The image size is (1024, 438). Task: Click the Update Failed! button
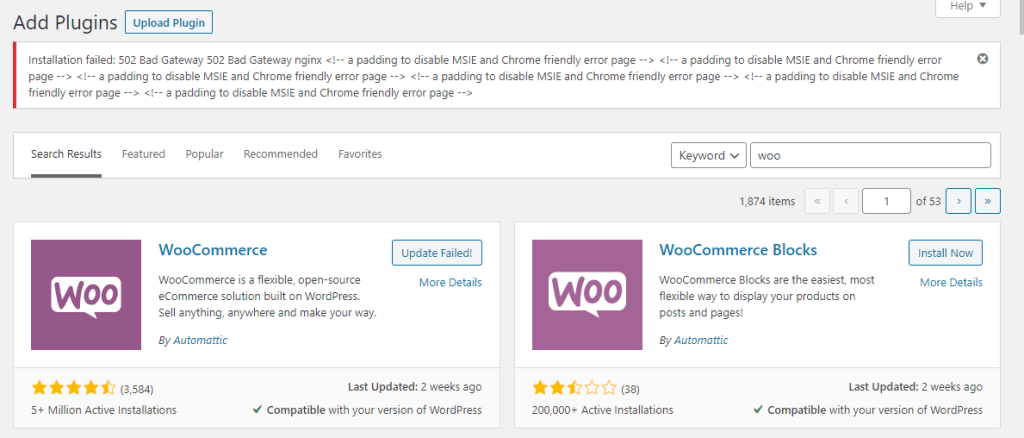[437, 253]
